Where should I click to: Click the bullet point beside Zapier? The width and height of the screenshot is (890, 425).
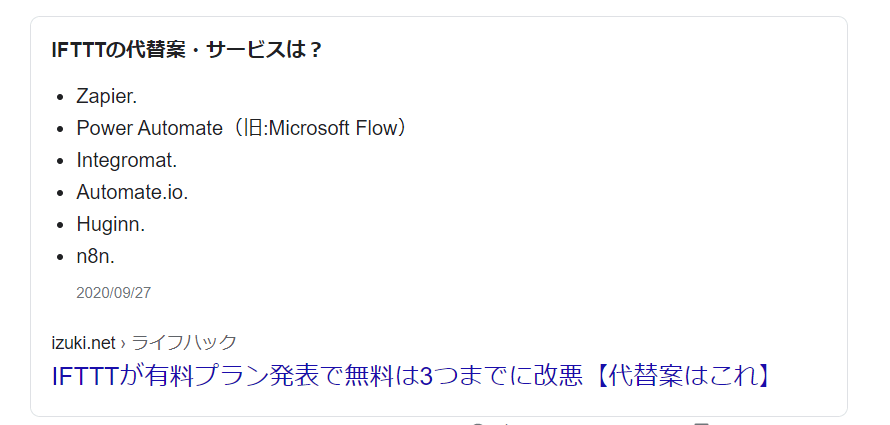[60, 97]
